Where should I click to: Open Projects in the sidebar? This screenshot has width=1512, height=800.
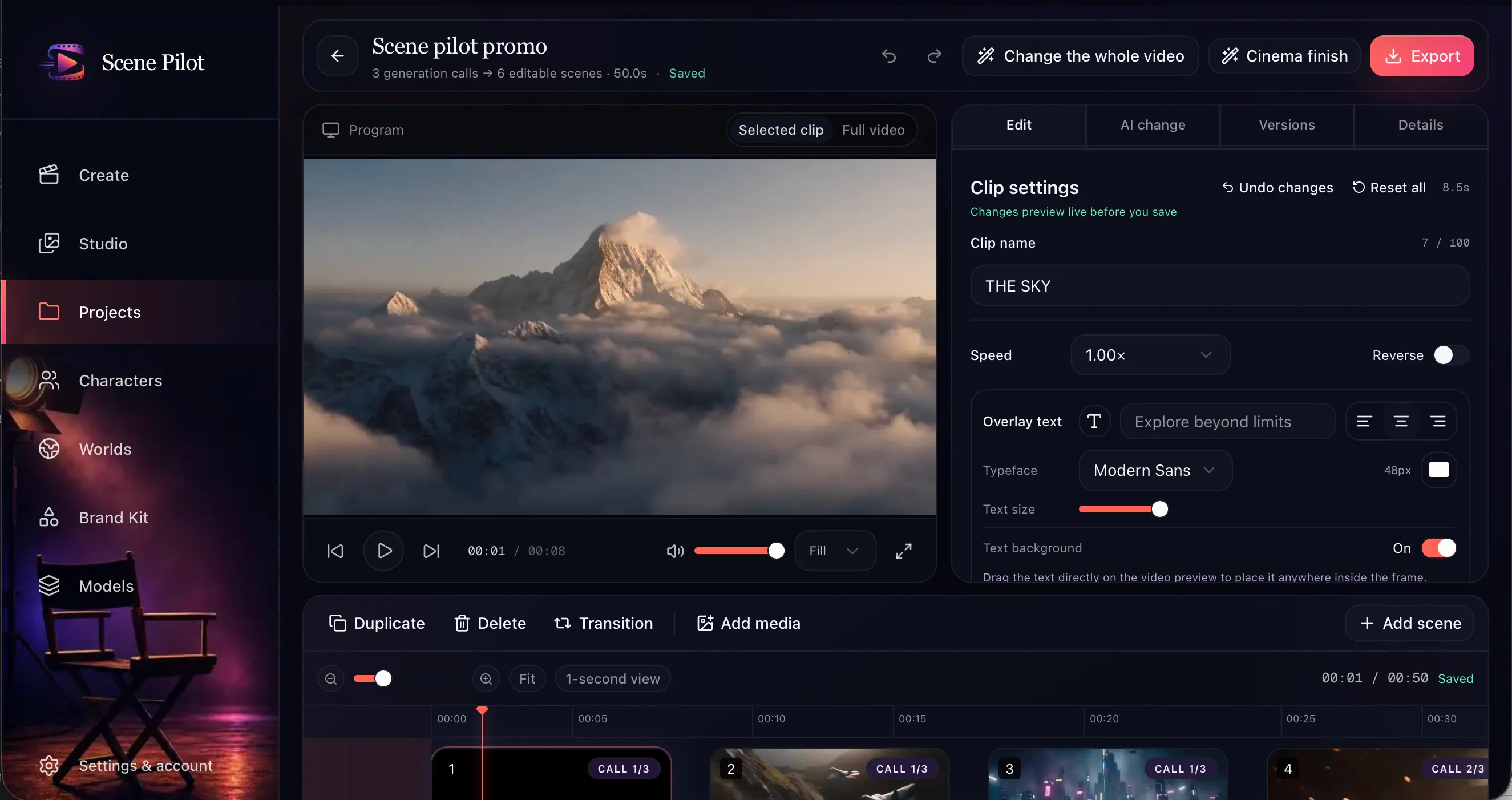[140, 312]
